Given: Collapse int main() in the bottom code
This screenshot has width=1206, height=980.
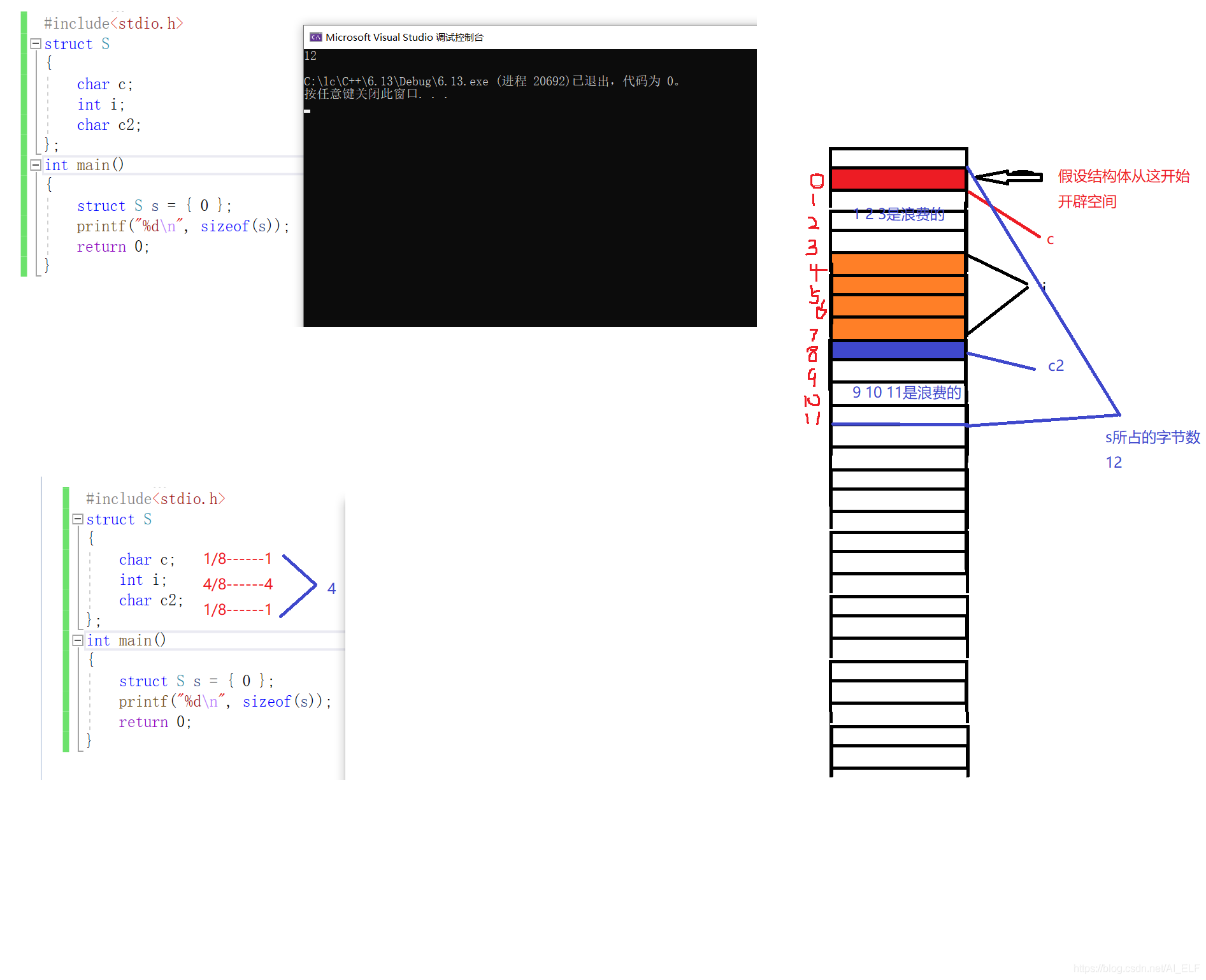Looking at the screenshot, I should 78,640.
